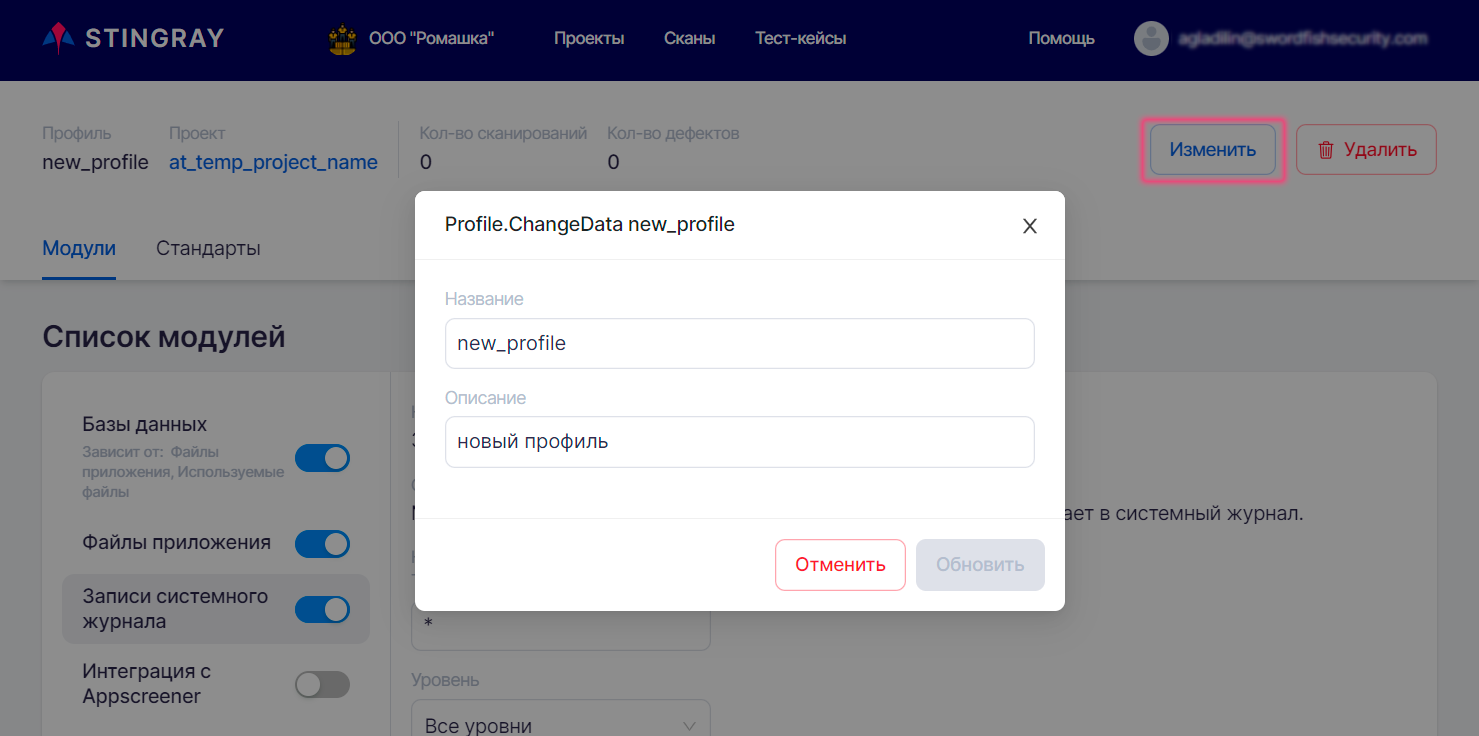Click the Отменить button
Image resolution: width=1479 pixels, height=736 pixels.
(x=840, y=565)
